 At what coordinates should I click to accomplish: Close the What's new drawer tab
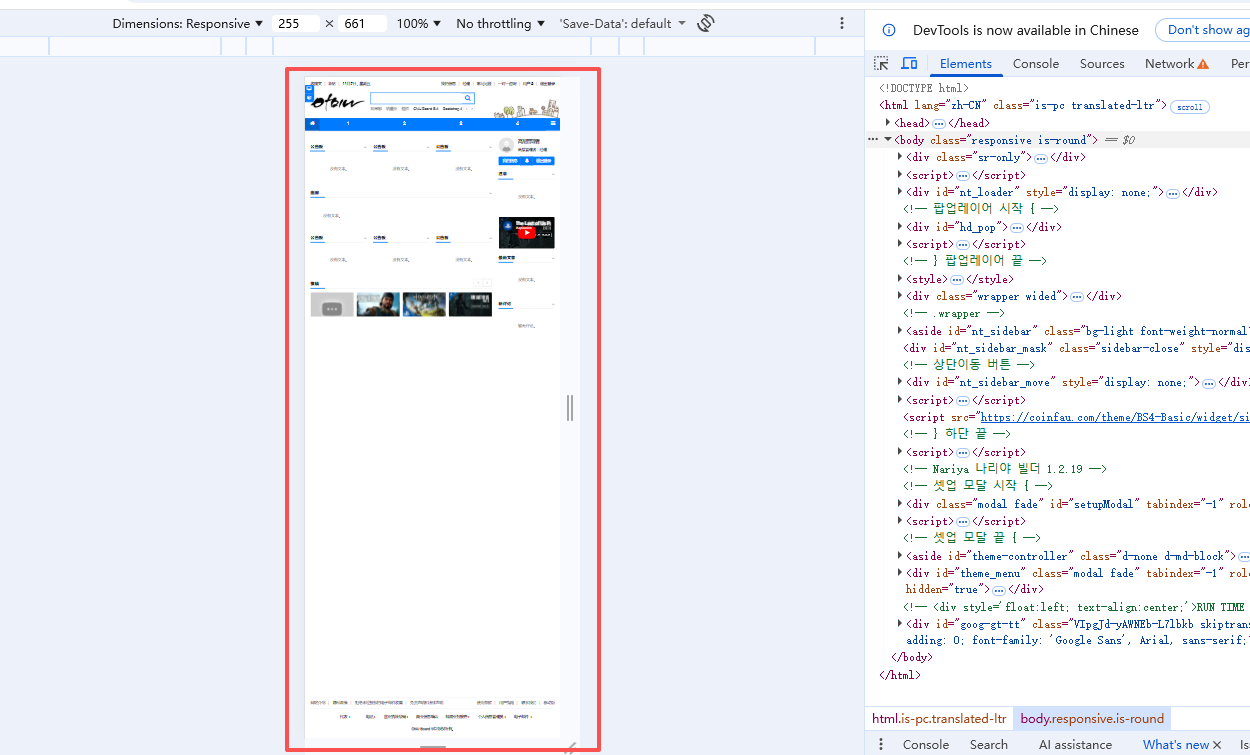pyautogui.click(x=1217, y=745)
